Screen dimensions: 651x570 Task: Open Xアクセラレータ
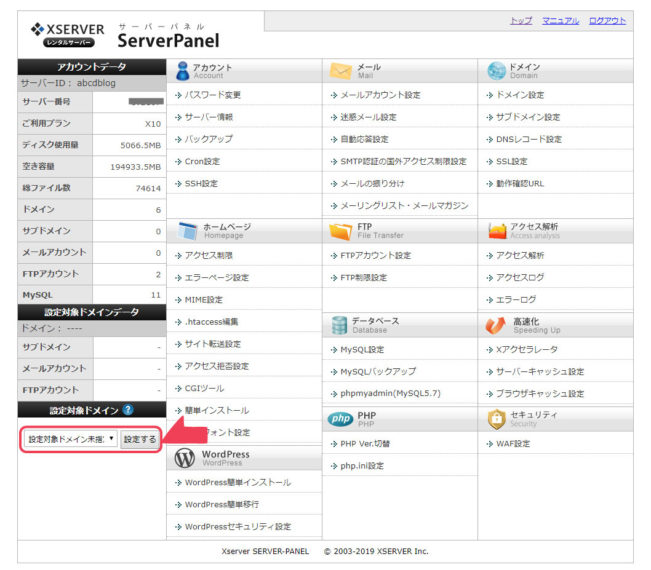pos(526,350)
